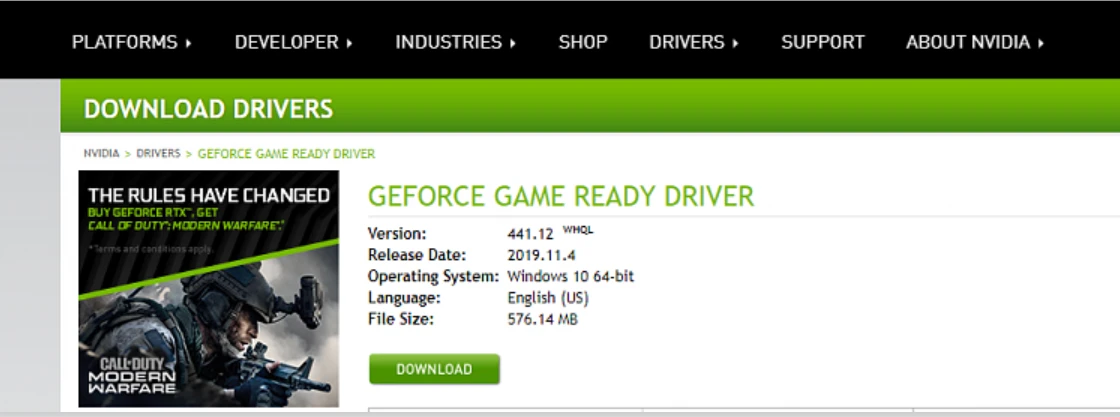Click the Operating System label
This screenshot has height=417, width=1120.
pyautogui.click(x=433, y=276)
